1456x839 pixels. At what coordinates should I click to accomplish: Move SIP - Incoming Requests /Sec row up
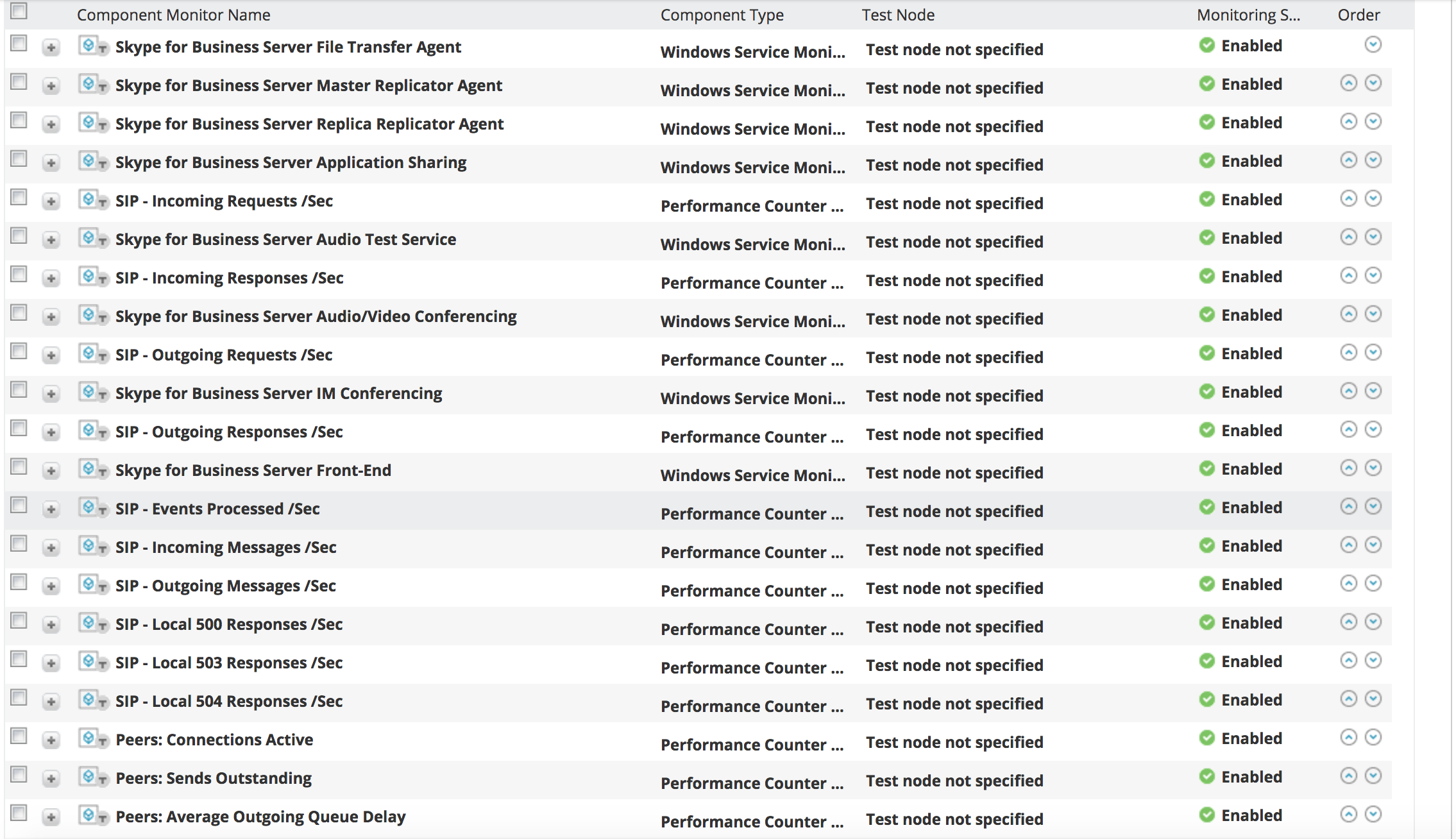[1348, 199]
